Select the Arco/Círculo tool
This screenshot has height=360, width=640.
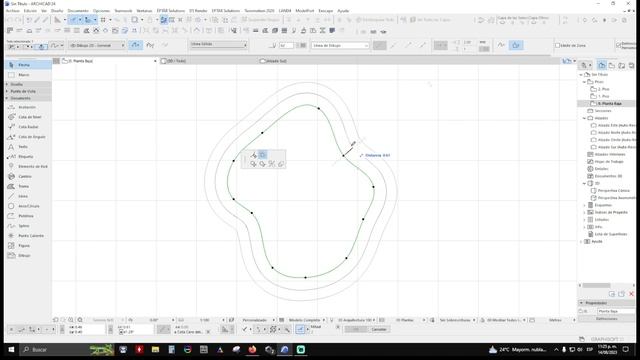click(x=28, y=206)
